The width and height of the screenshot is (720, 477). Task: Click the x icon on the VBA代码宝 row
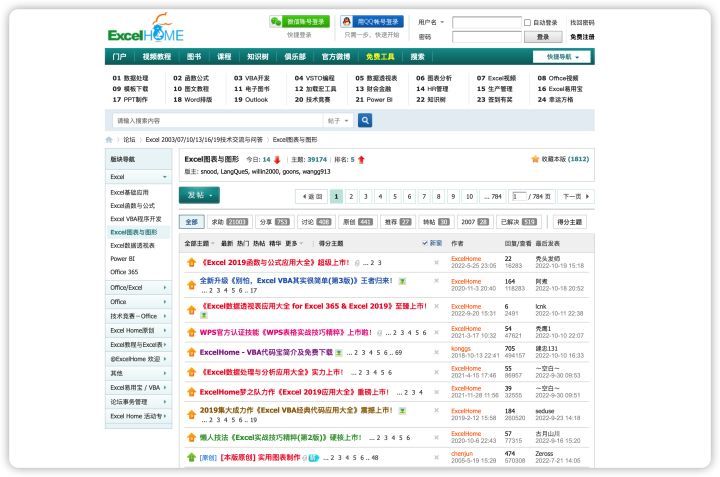436,352
